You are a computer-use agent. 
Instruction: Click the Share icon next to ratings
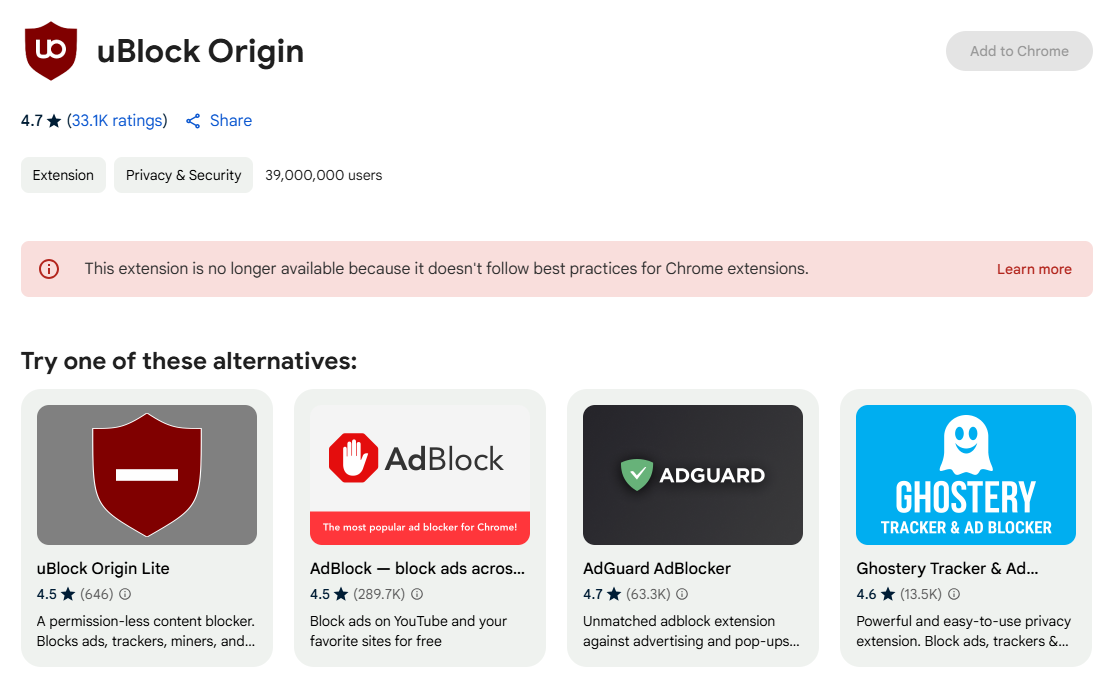tap(192, 120)
